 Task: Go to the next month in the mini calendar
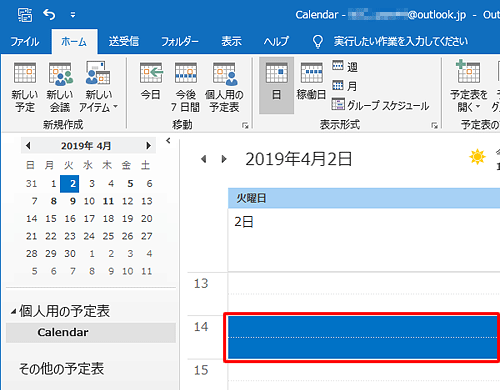point(148,146)
